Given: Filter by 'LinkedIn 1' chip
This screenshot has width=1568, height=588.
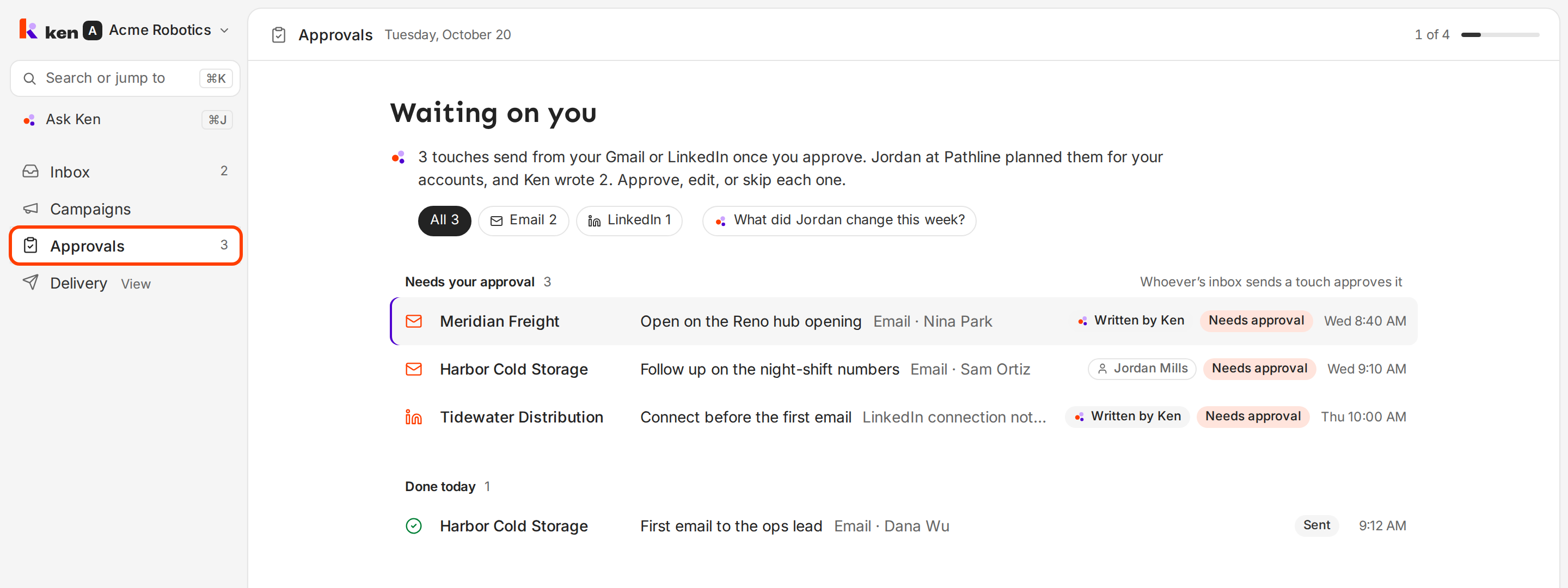Looking at the screenshot, I should [629, 220].
